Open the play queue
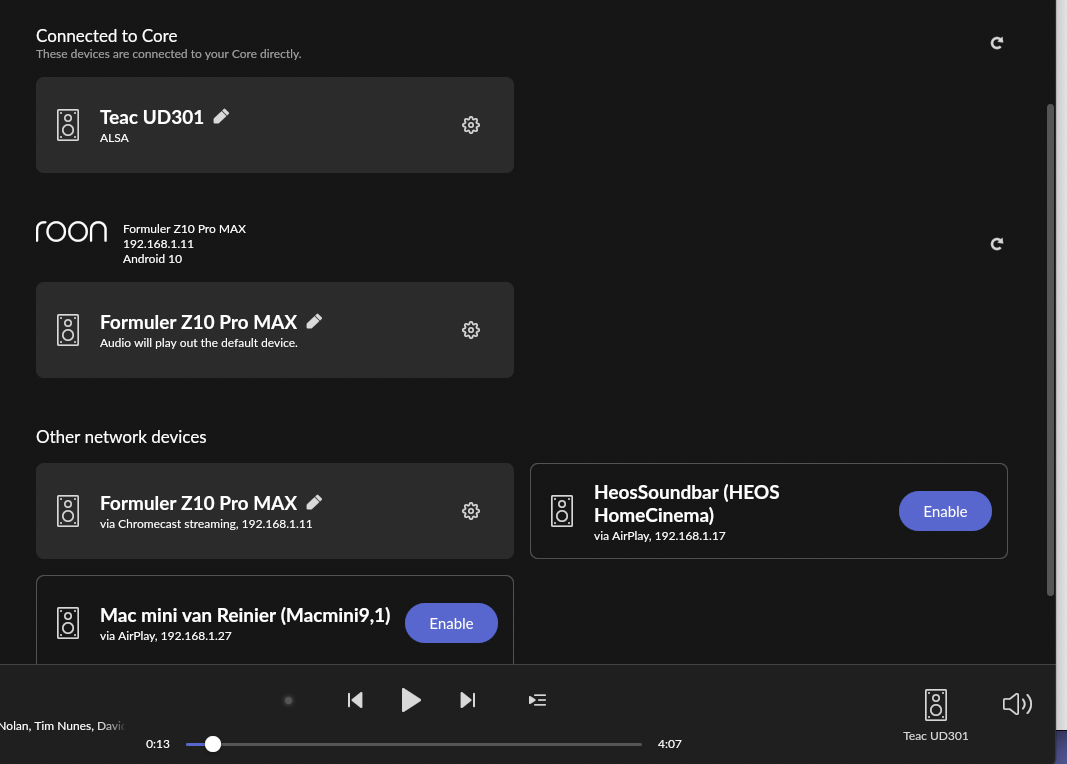The width and height of the screenshot is (1067, 764). pyautogui.click(x=538, y=700)
